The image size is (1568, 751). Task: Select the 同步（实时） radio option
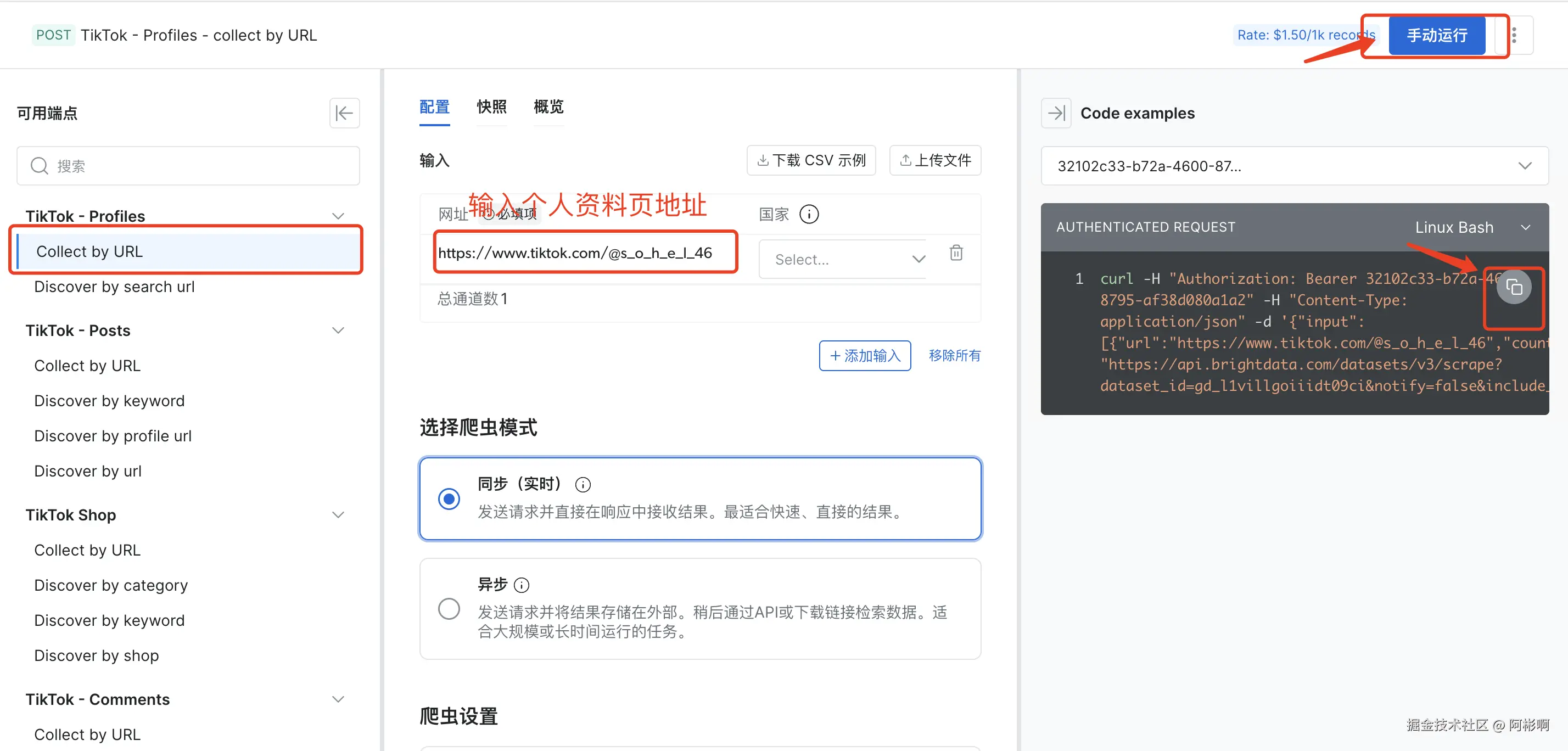(x=449, y=499)
